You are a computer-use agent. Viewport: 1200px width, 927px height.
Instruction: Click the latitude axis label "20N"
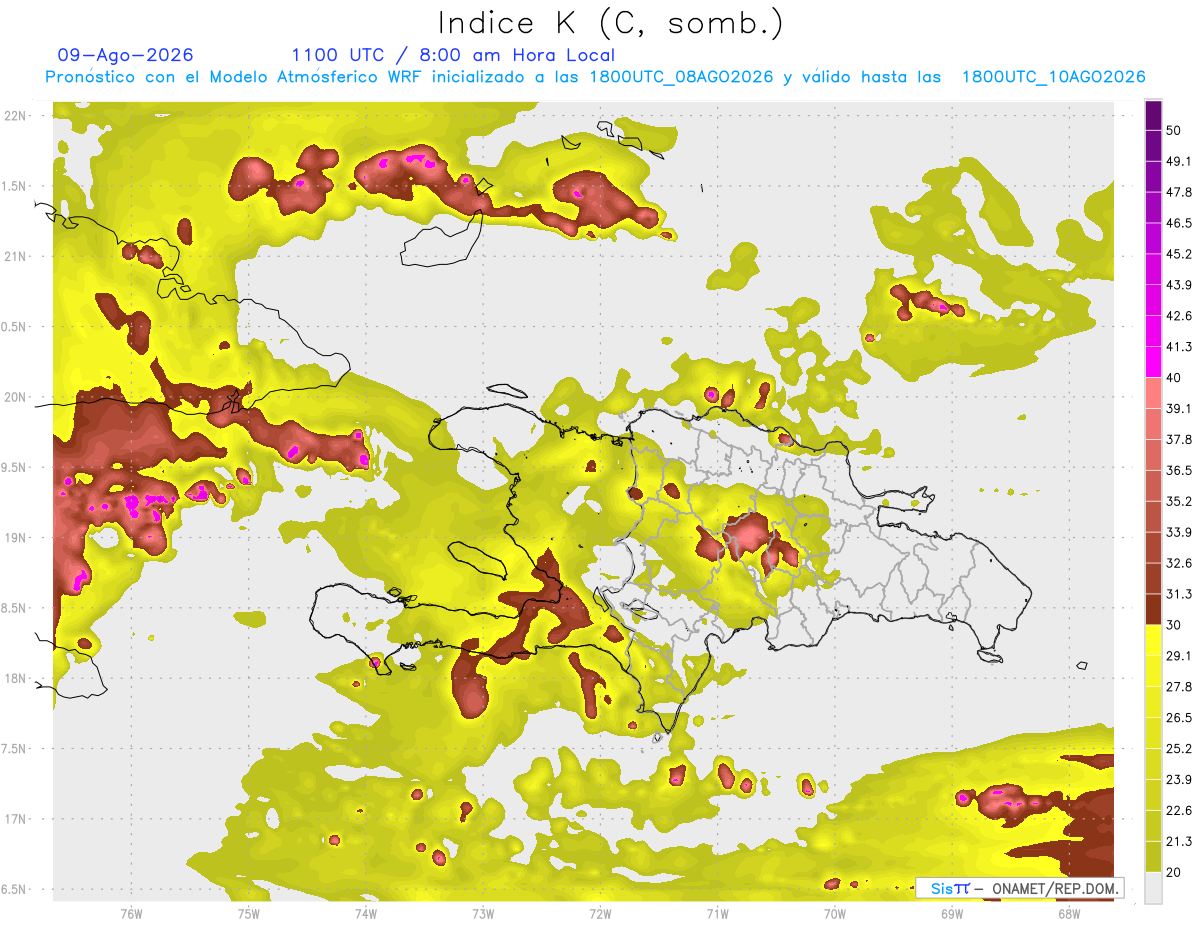[15, 397]
